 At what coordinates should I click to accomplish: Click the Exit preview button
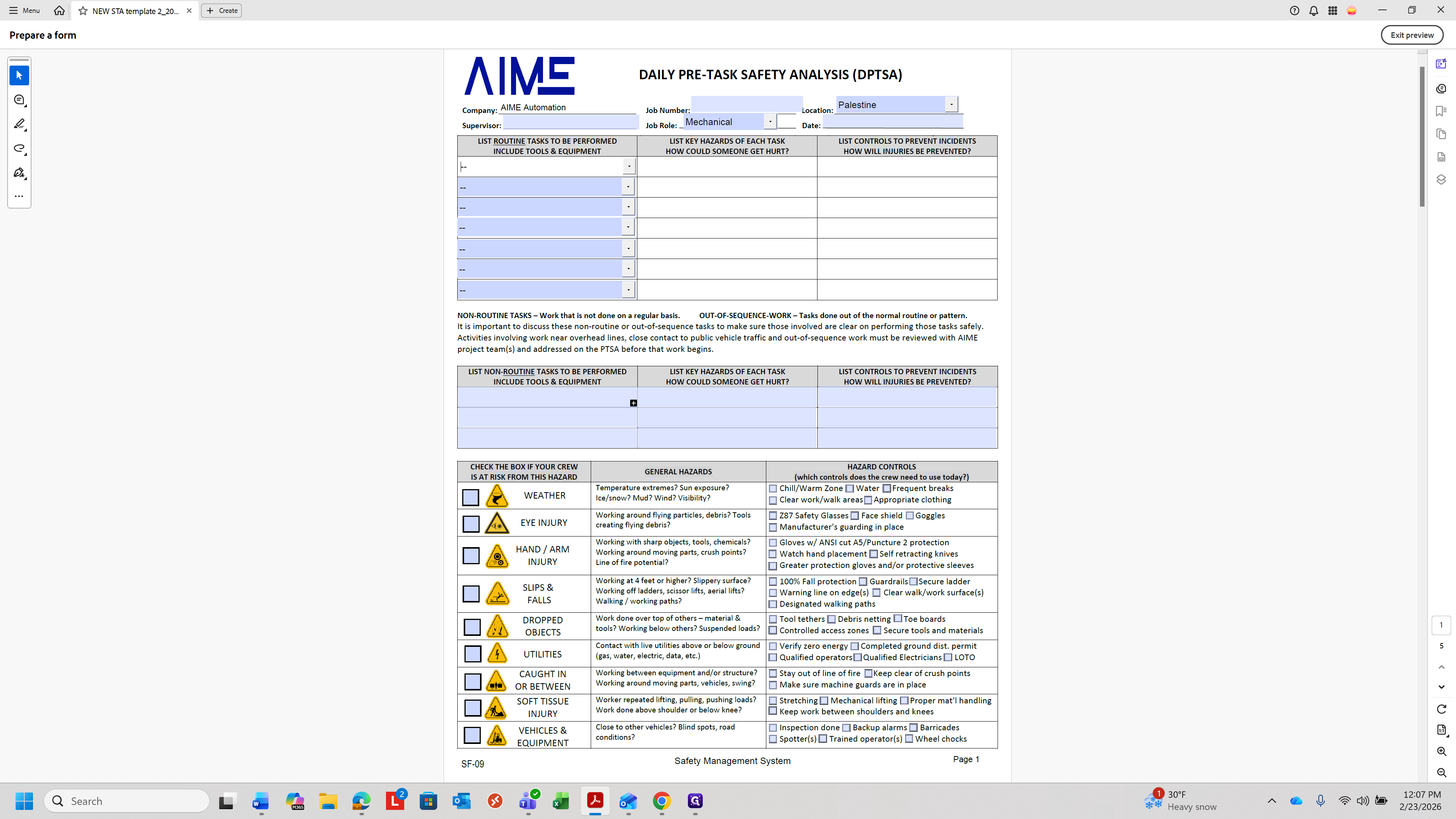[x=1411, y=35]
